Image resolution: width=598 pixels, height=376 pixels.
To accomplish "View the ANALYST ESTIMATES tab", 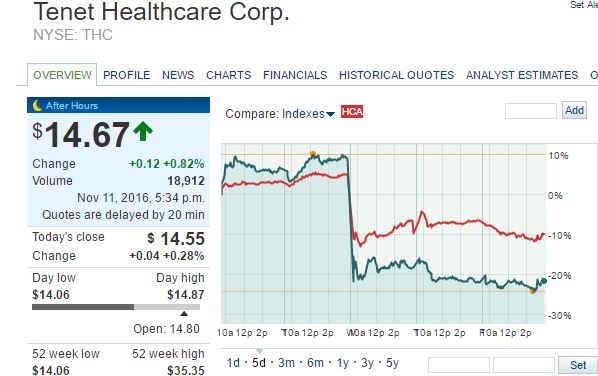I will (x=522, y=75).
